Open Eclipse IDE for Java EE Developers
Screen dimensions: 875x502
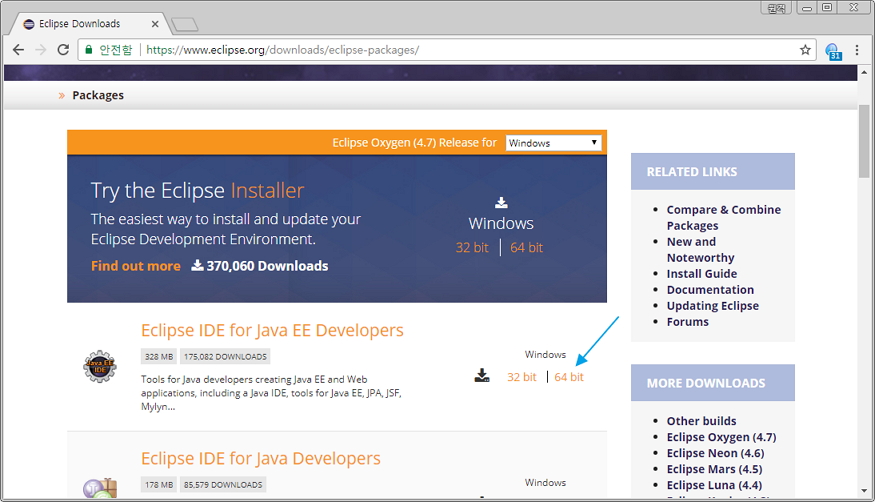pos(272,330)
